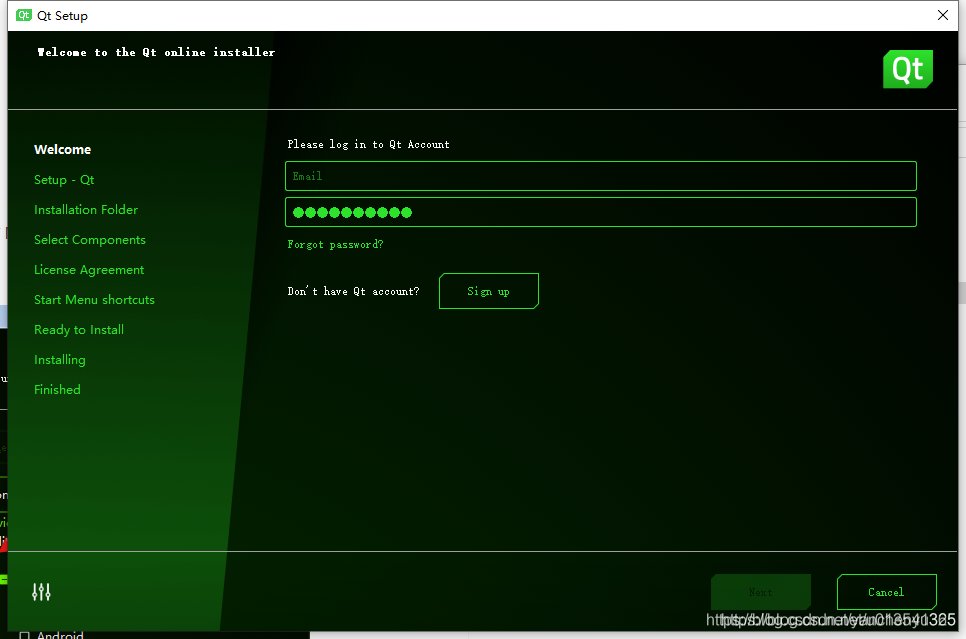Focus the Email input field
The image size is (966, 639).
click(601, 176)
